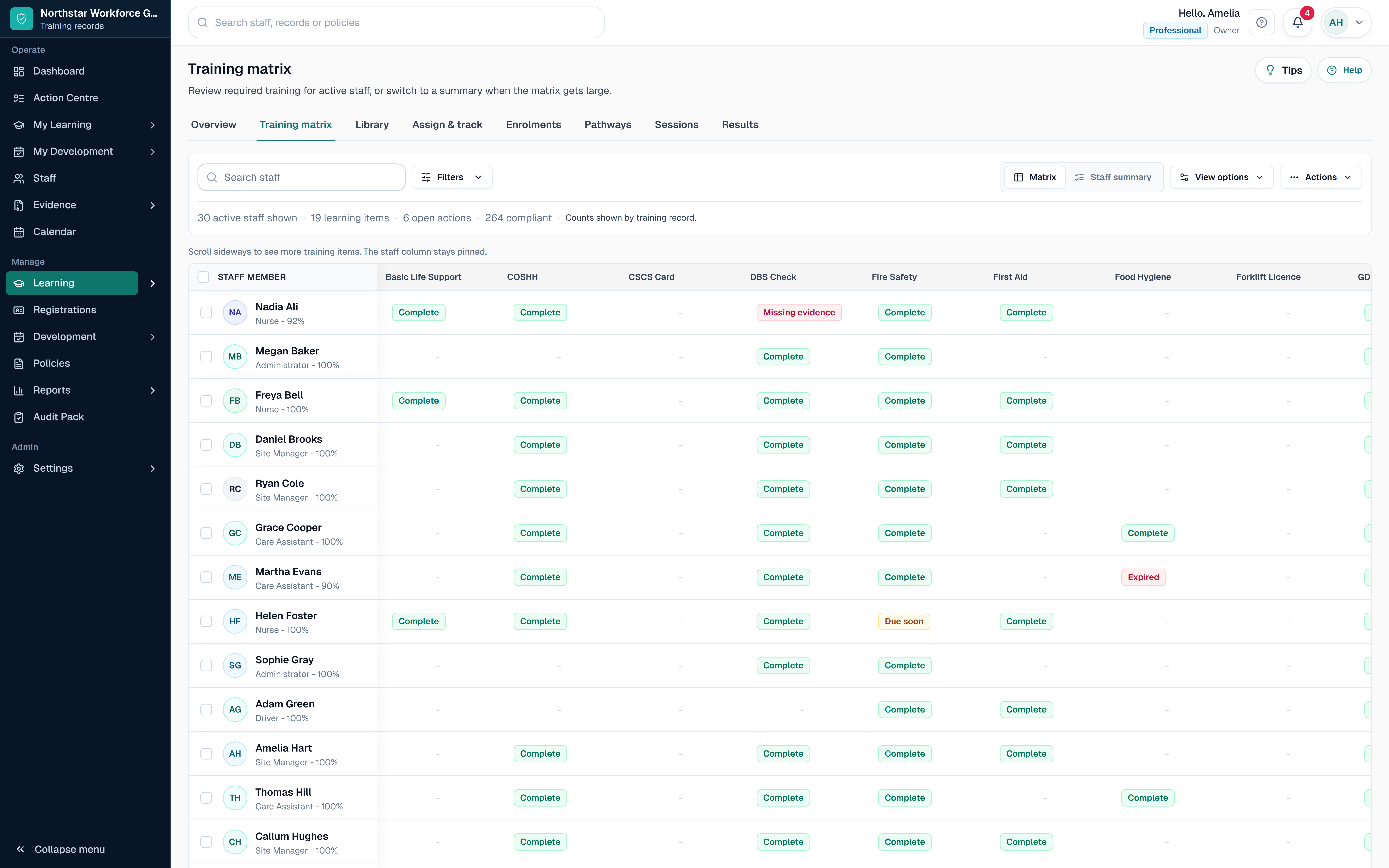Screen dimensions: 1389x868
Task: Open the Staff page icon
Action: point(19,178)
